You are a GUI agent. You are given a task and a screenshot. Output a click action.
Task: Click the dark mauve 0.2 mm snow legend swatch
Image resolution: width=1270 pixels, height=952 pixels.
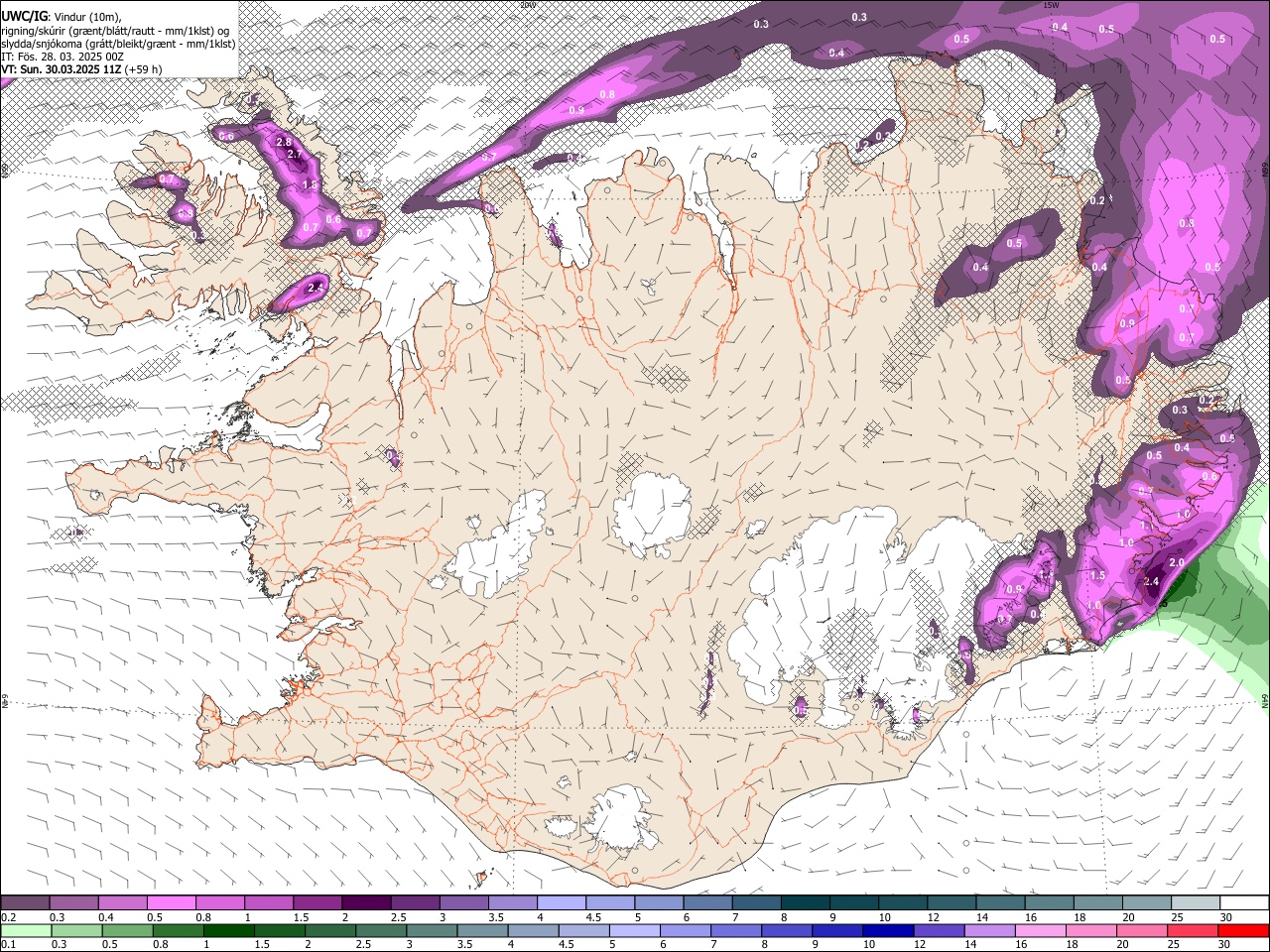tap(25, 903)
